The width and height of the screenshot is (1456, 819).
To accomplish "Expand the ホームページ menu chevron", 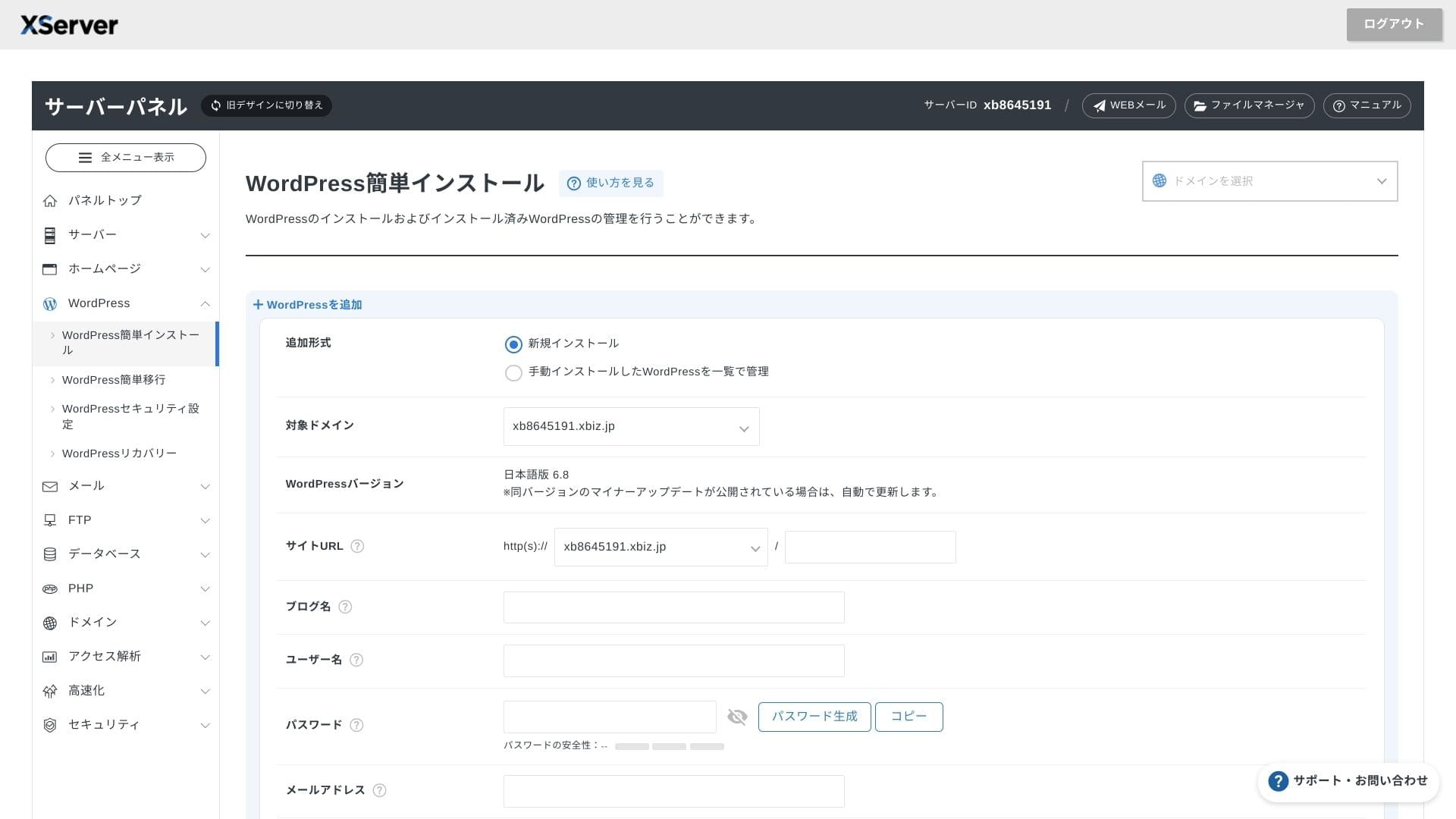I will [205, 270].
